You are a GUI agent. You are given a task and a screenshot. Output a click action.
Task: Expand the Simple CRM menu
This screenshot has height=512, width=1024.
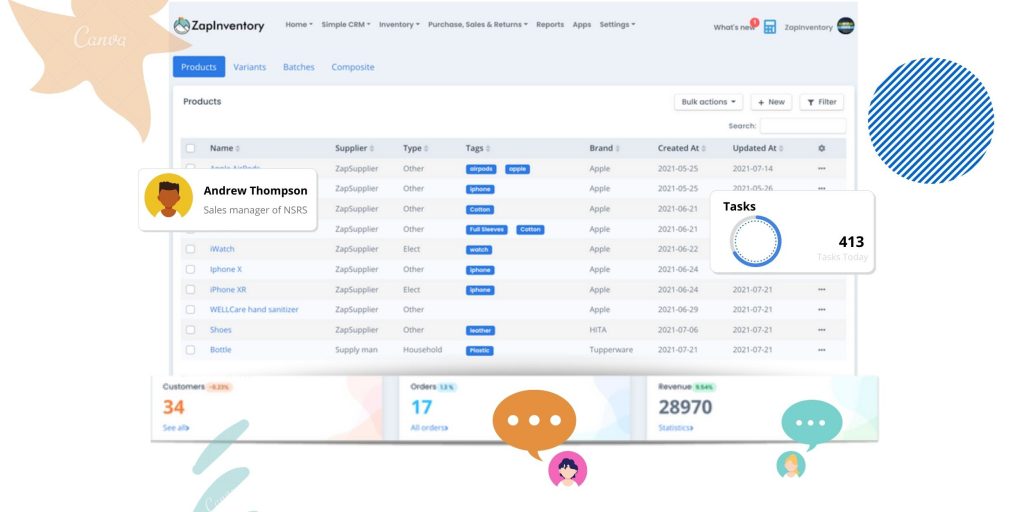tap(345, 25)
